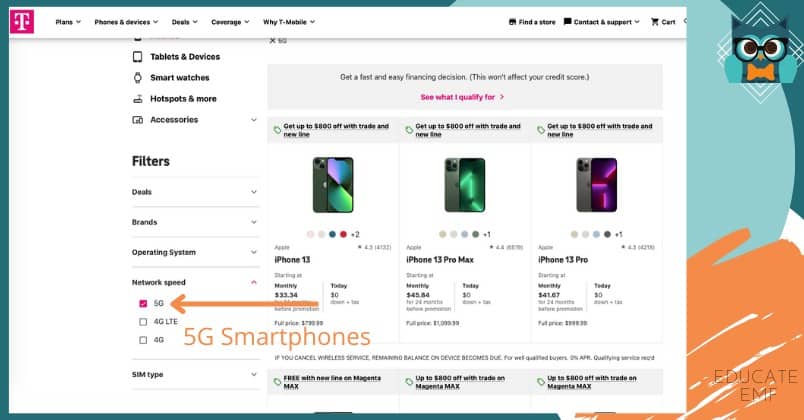Screen dimensions: 804x420
Task: Check the 4G network speed option
Action: coord(143,340)
